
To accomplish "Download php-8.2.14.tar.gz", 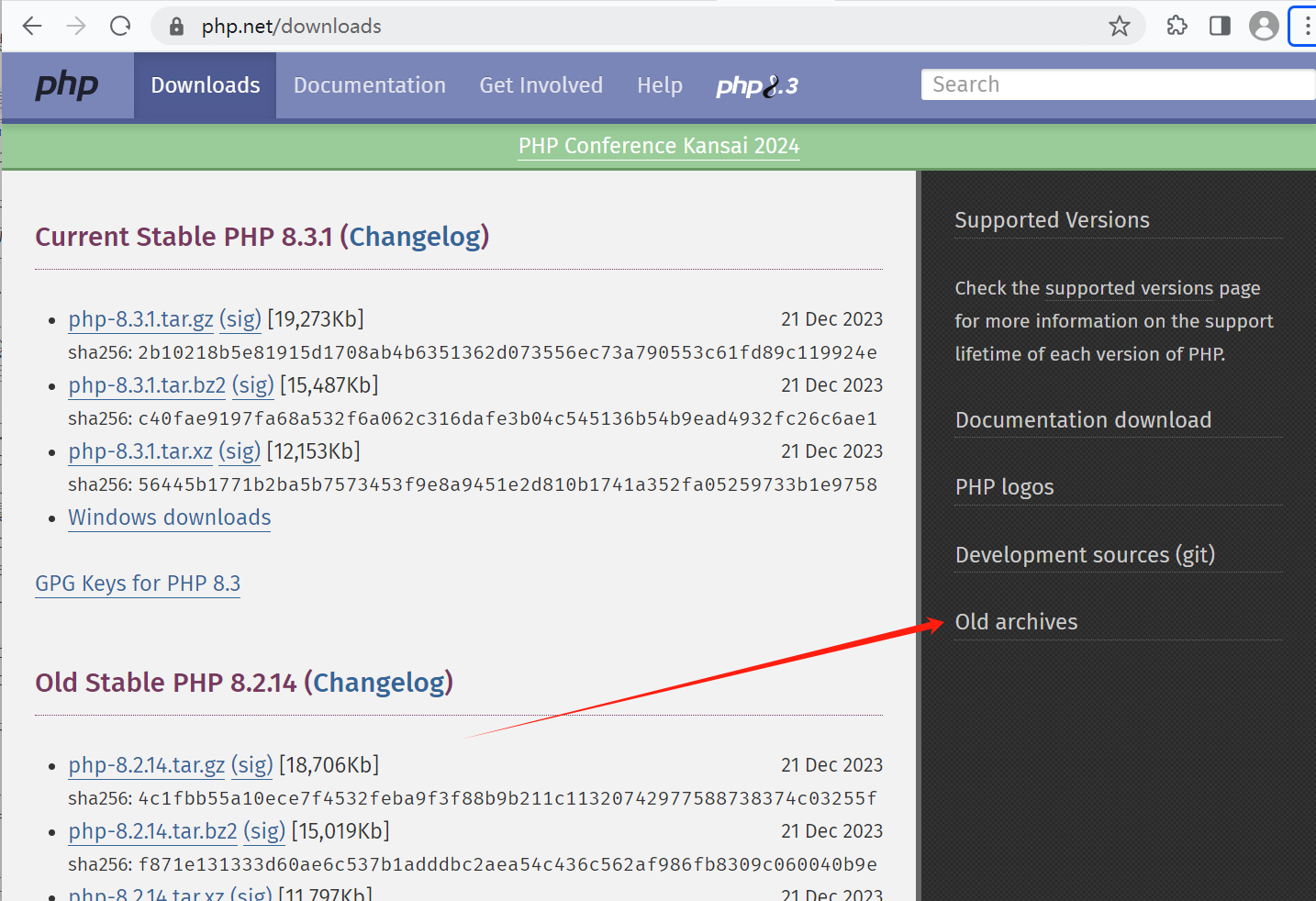I will [146, 765].
